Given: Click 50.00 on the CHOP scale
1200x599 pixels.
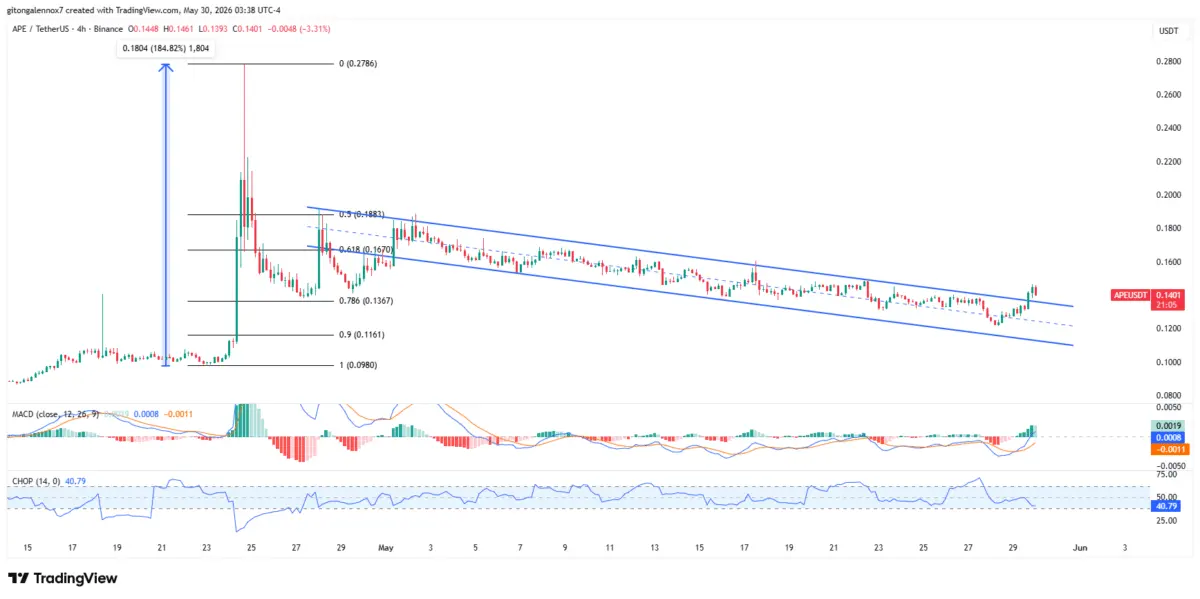Looking at the screenshot, I should [1167, 496].
